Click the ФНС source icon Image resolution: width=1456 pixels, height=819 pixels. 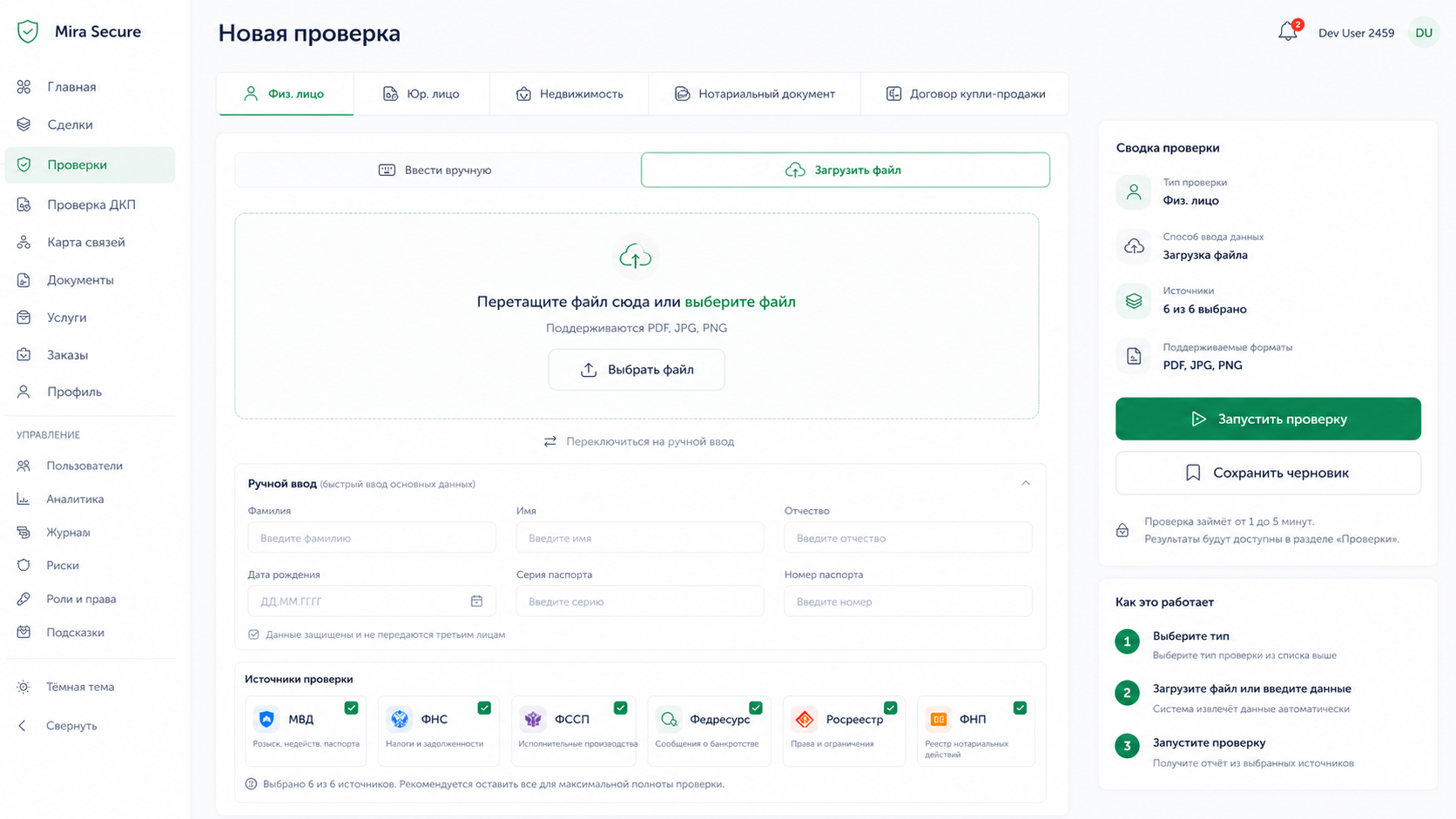coord(400,719)
